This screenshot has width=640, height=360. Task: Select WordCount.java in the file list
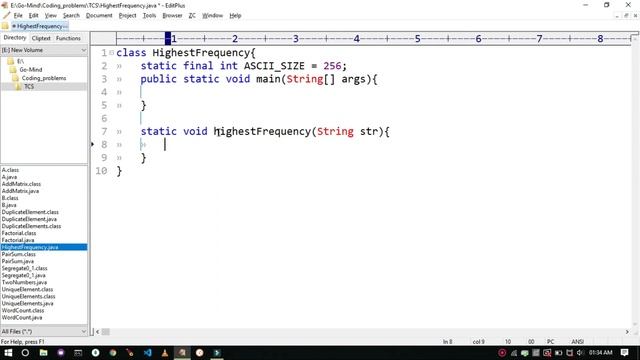22,318
